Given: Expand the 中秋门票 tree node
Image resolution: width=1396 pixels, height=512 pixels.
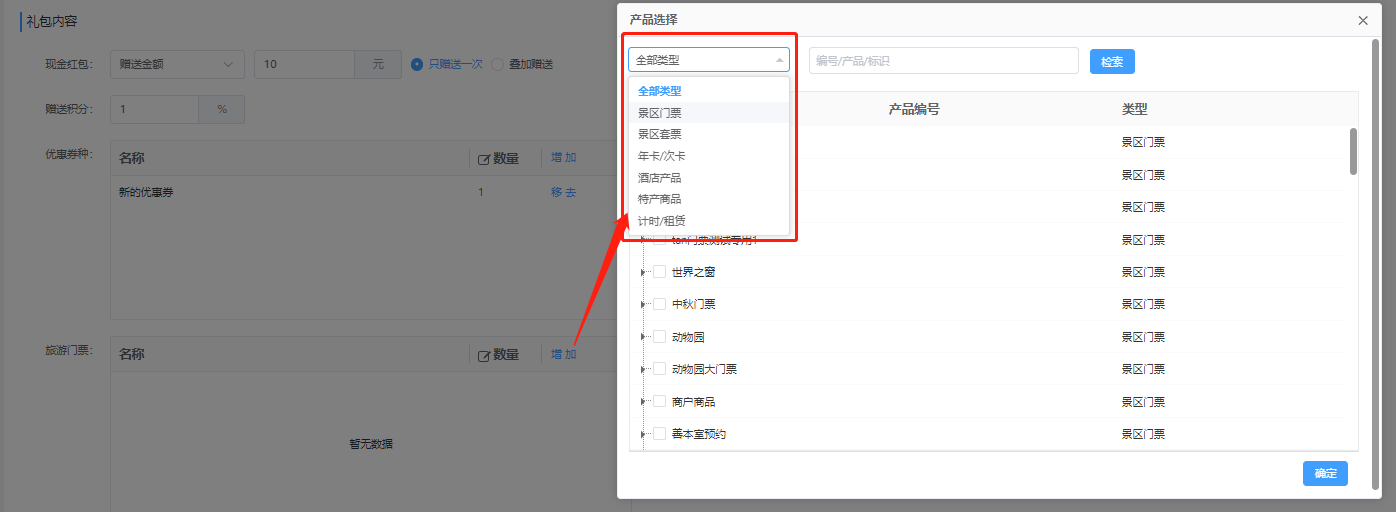Looking at the screenshot, I should pyautogui.click(x=643, y=305).
